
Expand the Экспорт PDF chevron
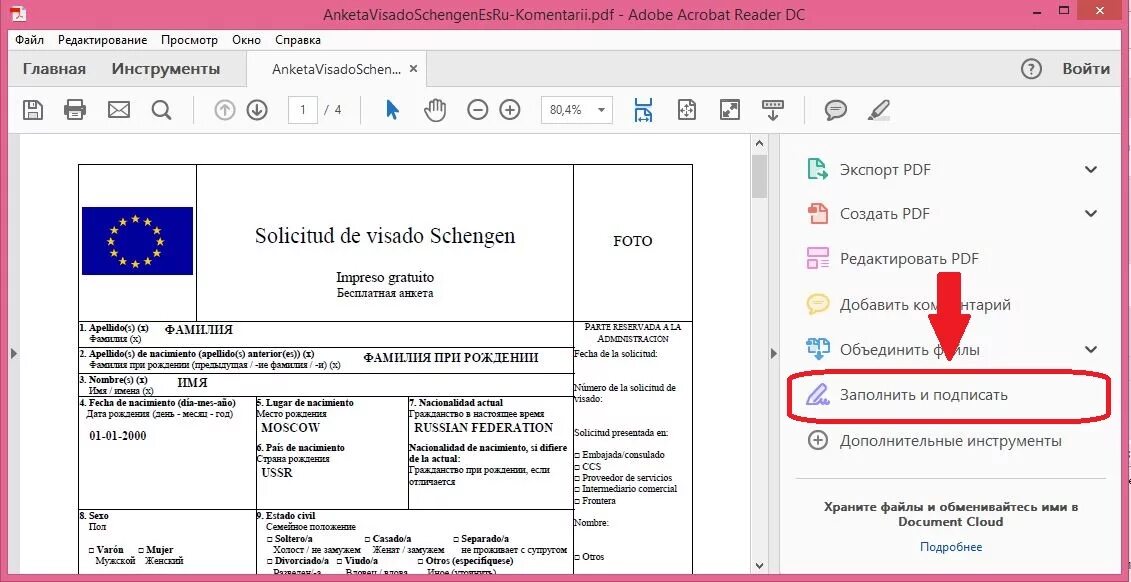1091,169
